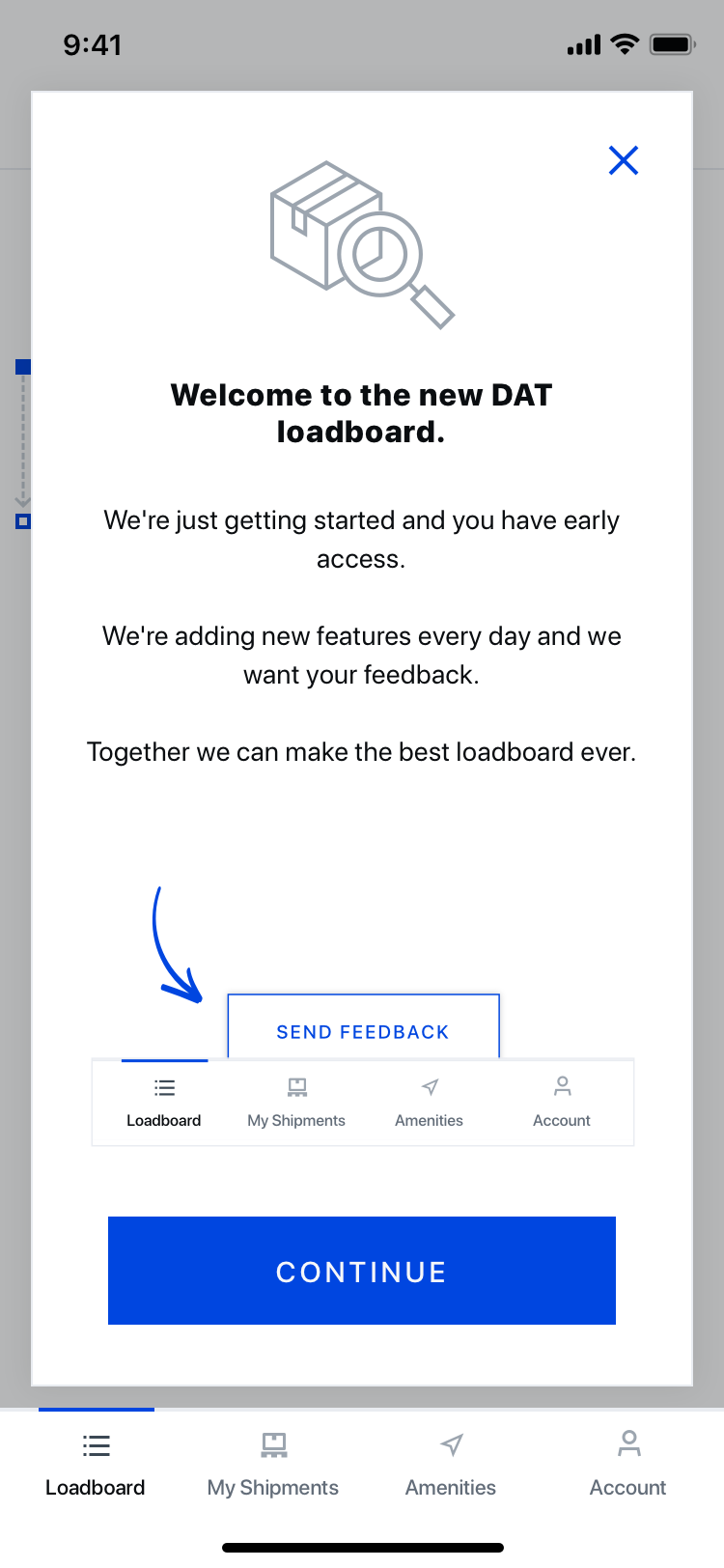The height and width of the screenshot is (1568, 724).
Task: Tap the home indicator bar
Action: point(362,1548)
